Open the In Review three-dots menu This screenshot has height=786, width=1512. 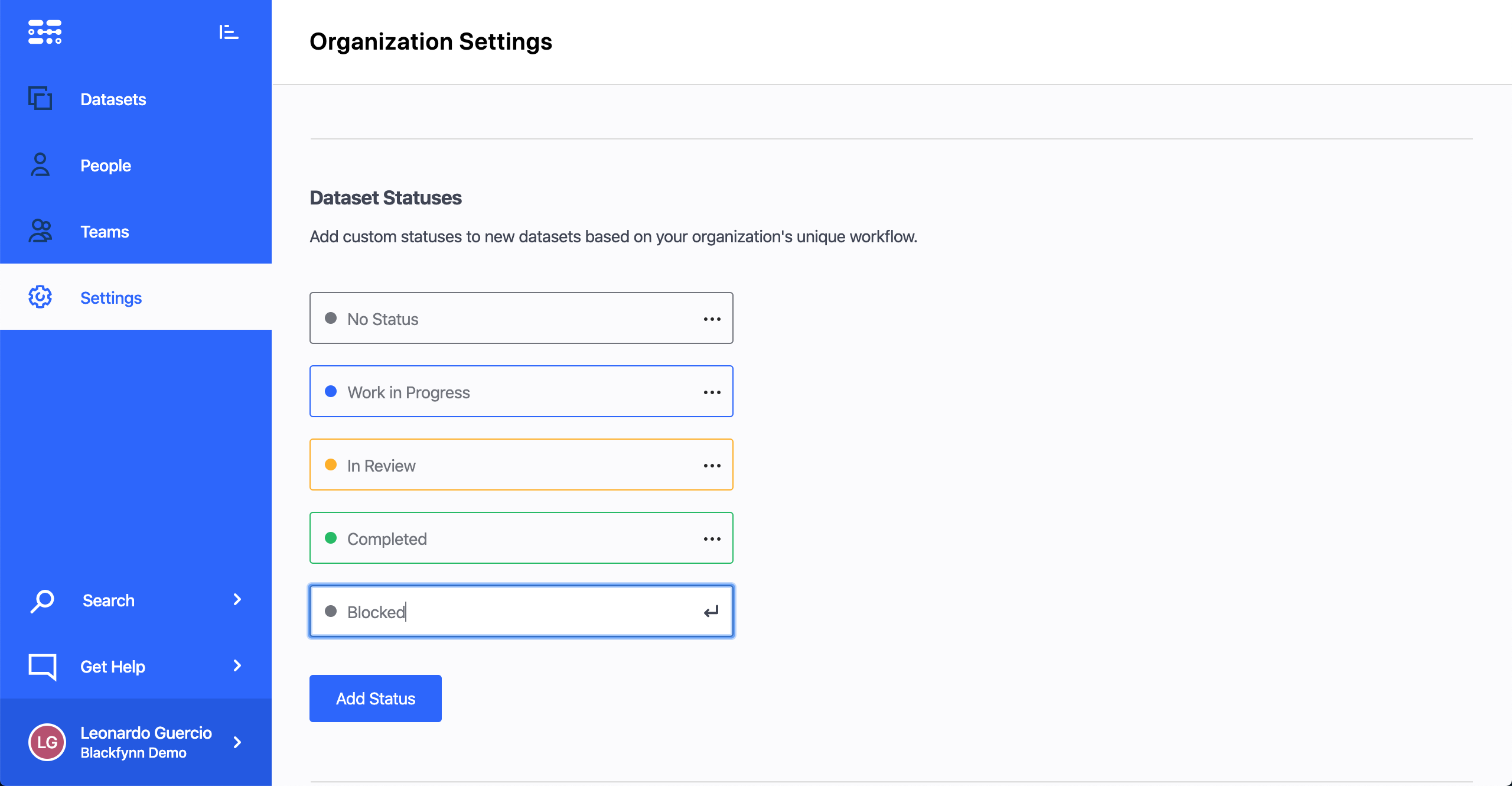coord(712,466)
